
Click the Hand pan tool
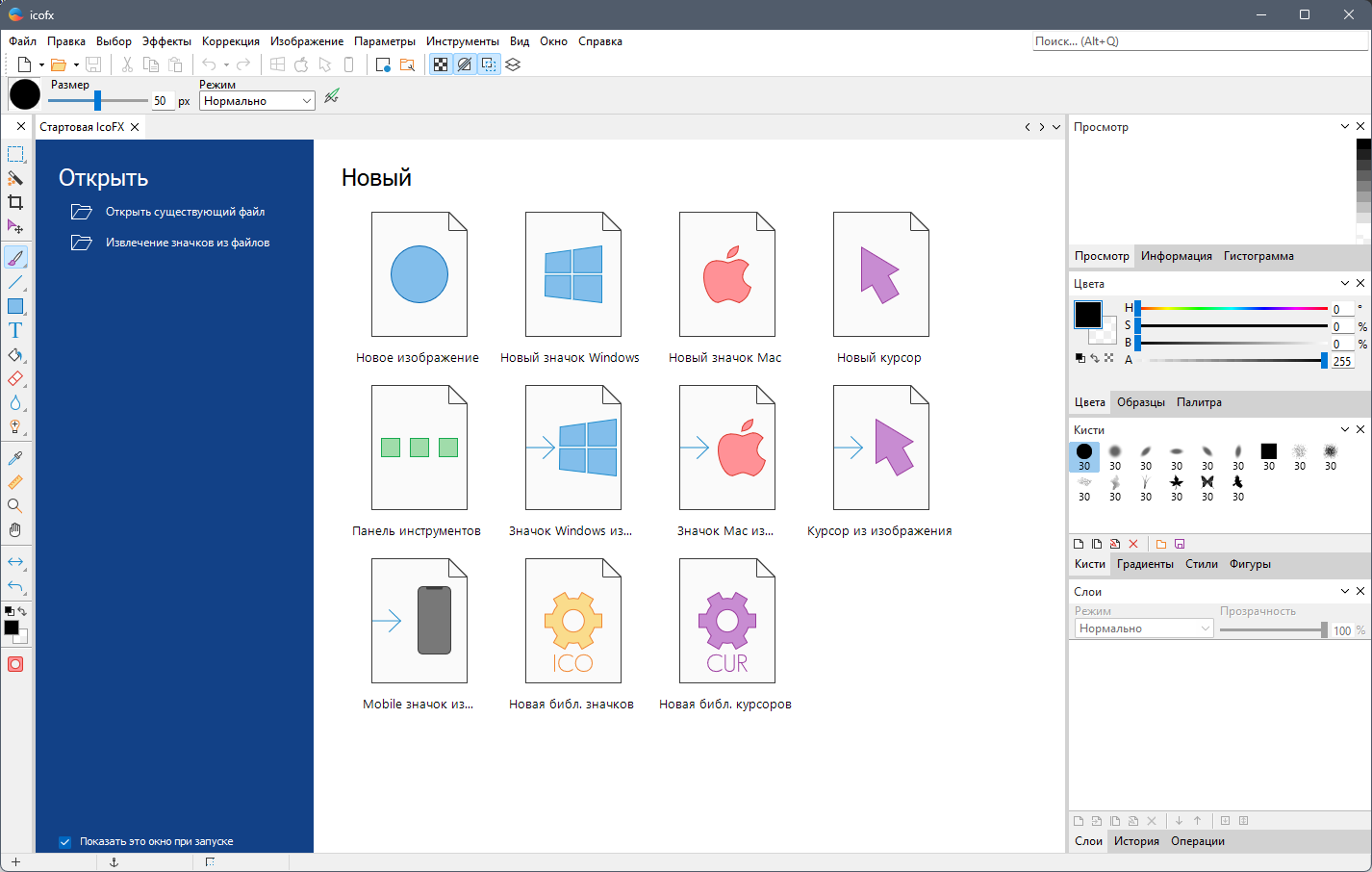pos(15,529)
